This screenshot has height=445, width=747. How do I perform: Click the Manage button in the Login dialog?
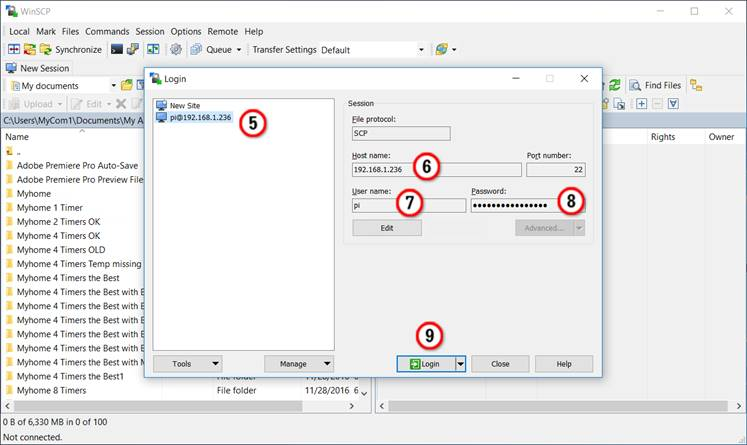(x=299, y=364)
